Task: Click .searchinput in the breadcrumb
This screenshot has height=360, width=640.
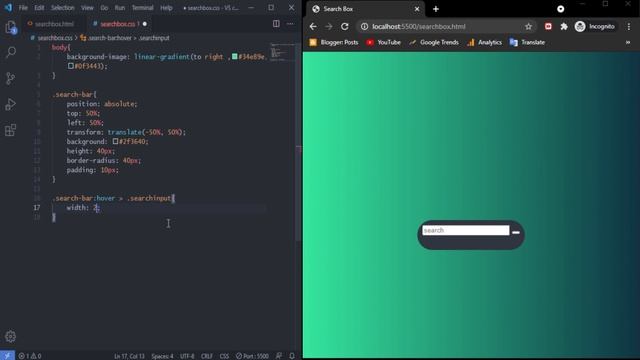Action: click(154, 38)
